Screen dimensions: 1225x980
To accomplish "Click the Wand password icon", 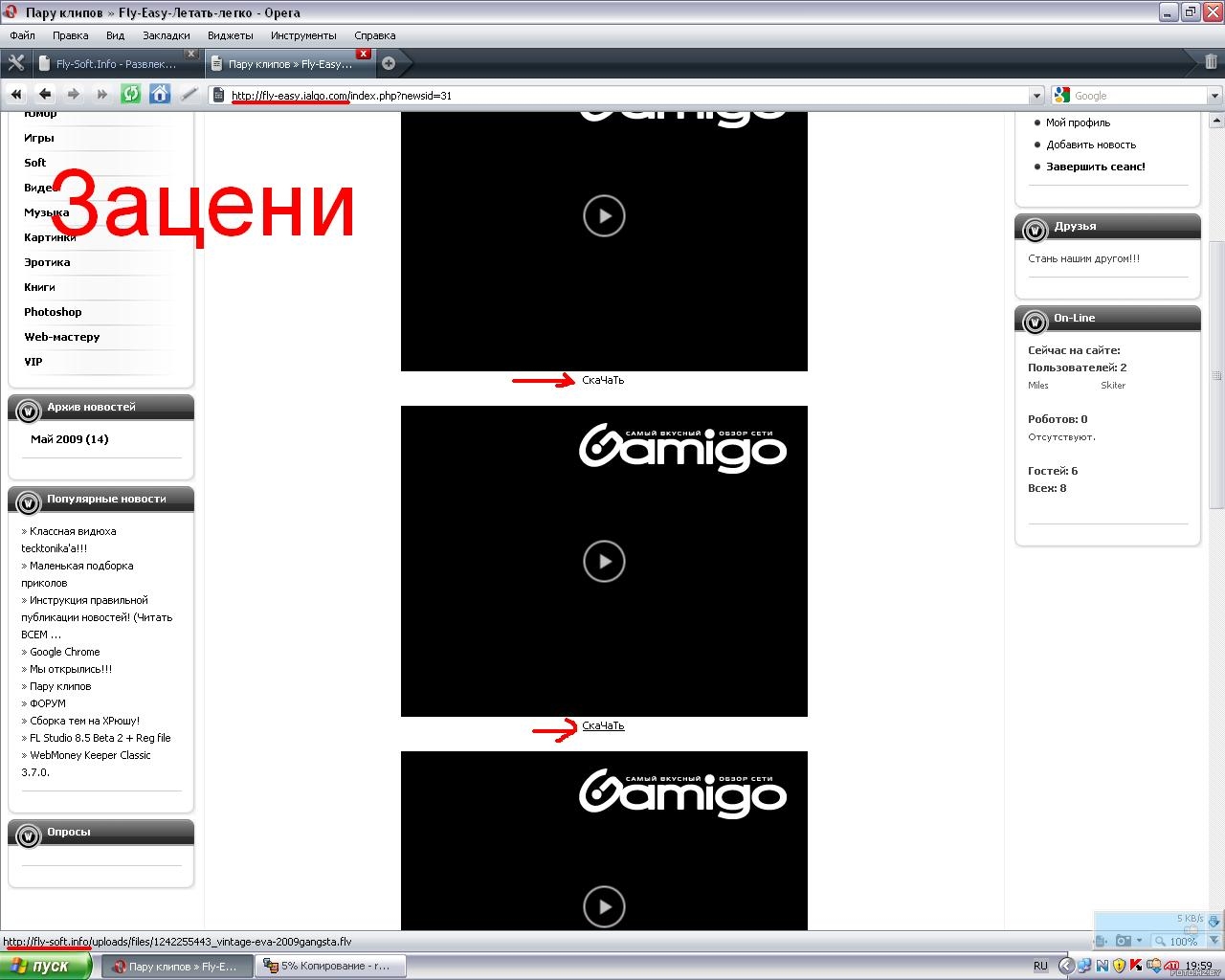I will coord(189,94).
